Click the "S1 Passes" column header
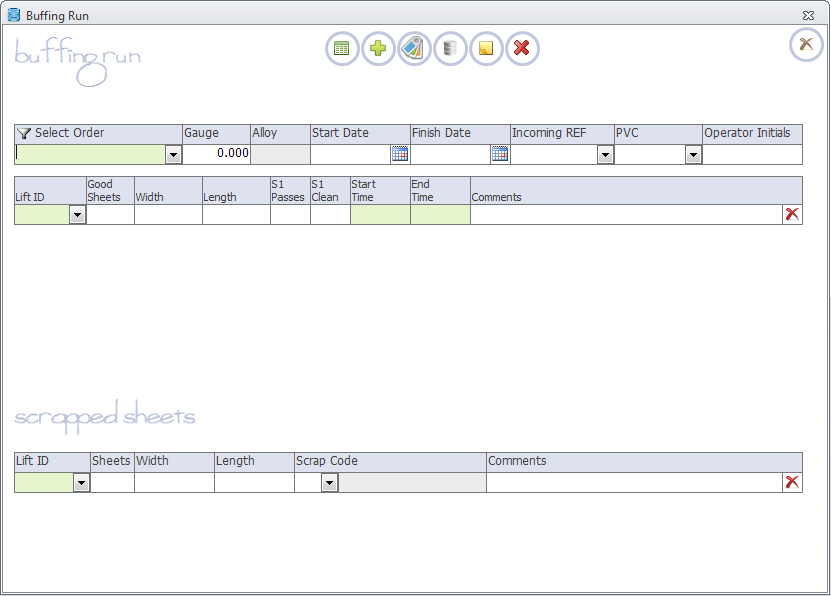 click(288, 191)
